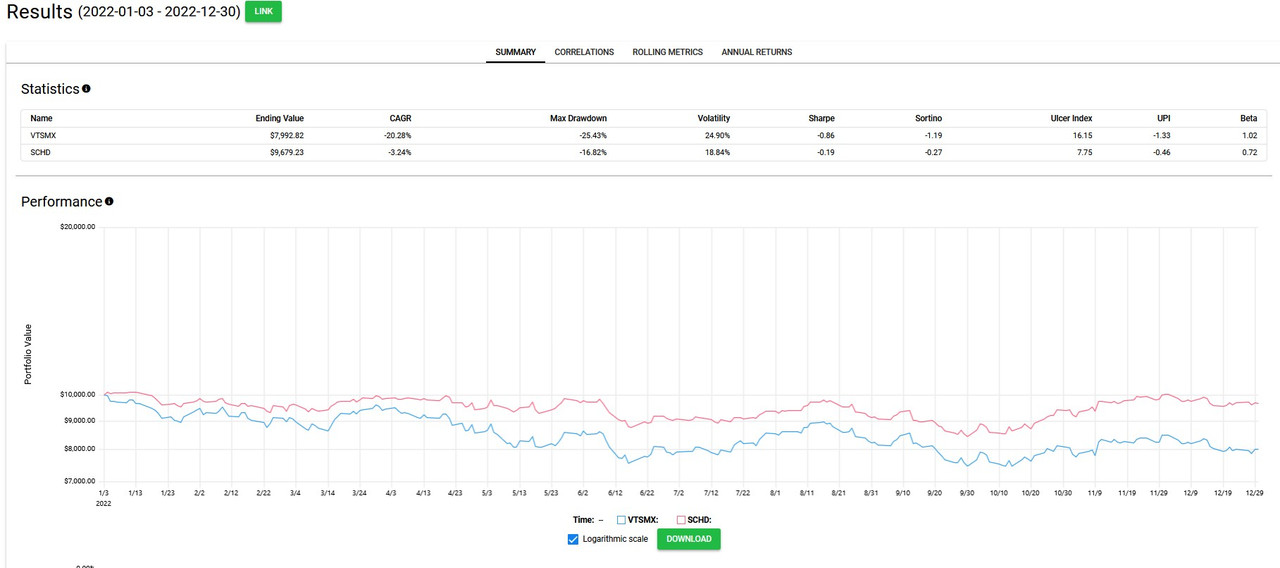
Task: Toggle SCHD pink legend swatch
Action: [682, 520]
